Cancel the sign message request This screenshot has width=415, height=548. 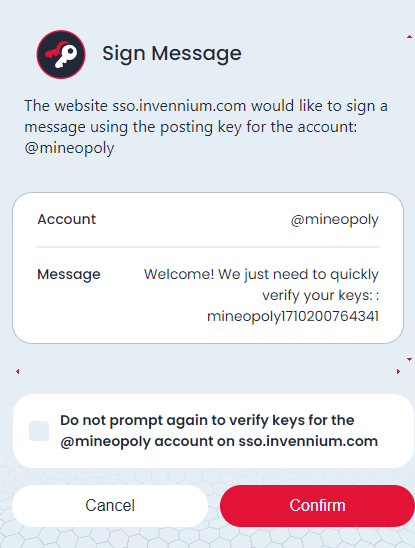110,505
